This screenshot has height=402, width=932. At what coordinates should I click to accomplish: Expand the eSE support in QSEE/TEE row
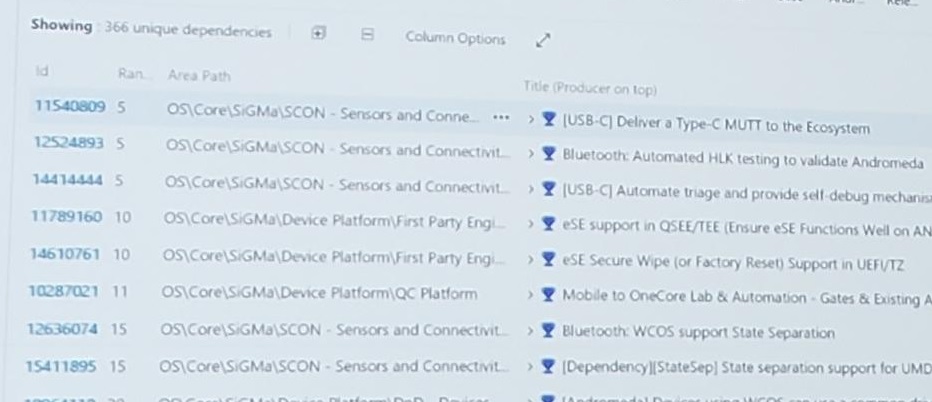[531, 224]
